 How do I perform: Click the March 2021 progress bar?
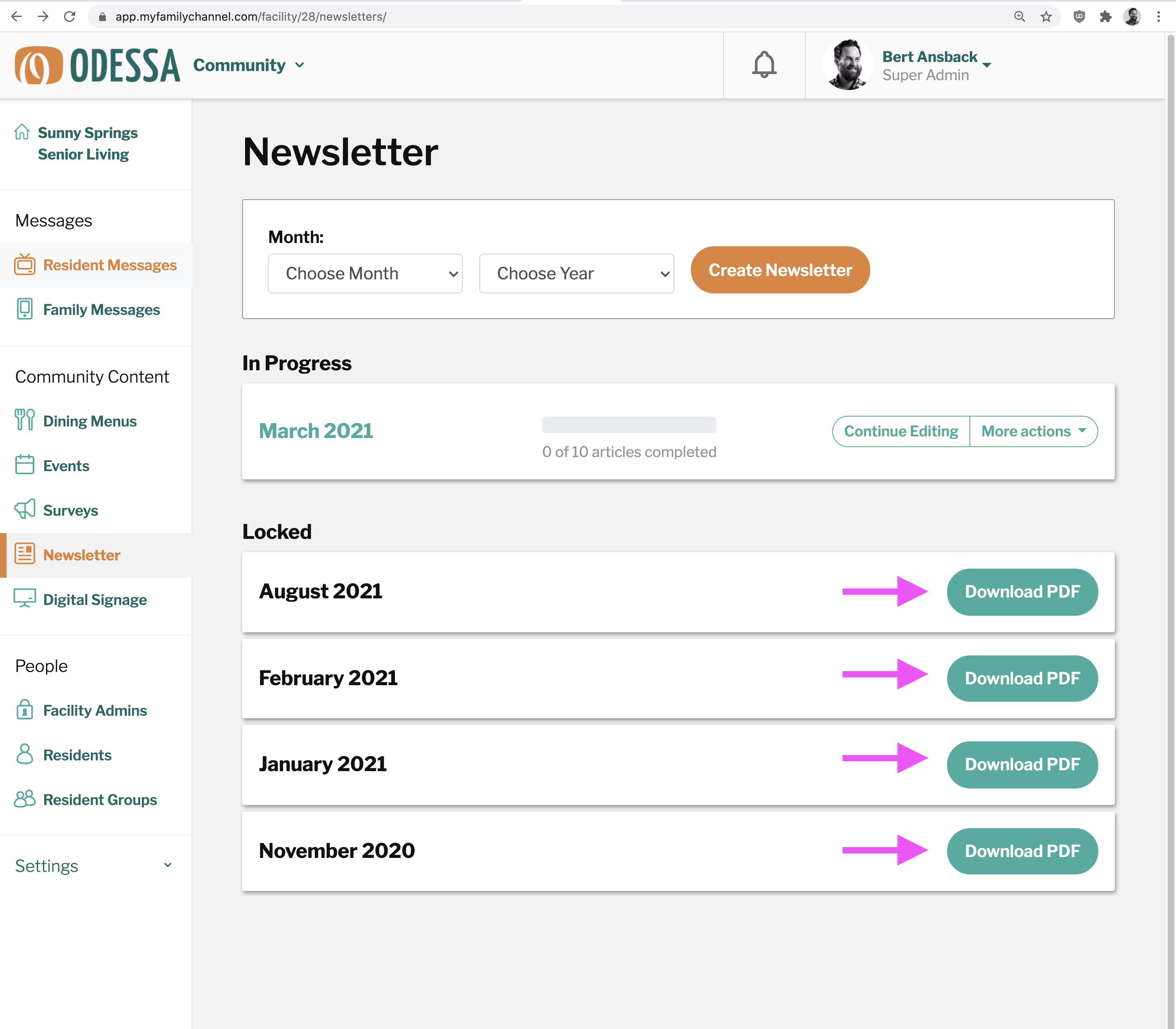(x=629, y=424)
